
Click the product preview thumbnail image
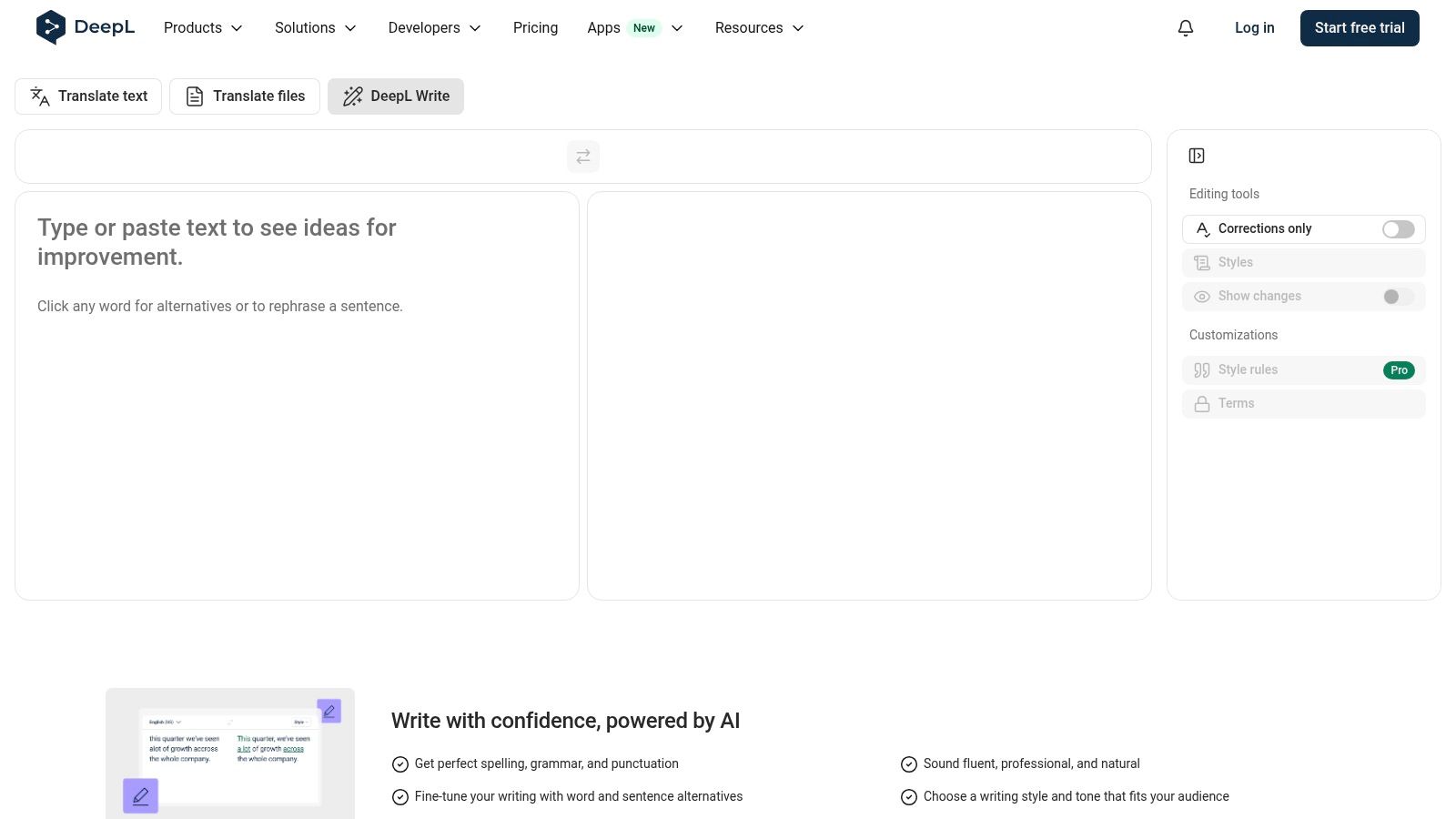[230, 753]
